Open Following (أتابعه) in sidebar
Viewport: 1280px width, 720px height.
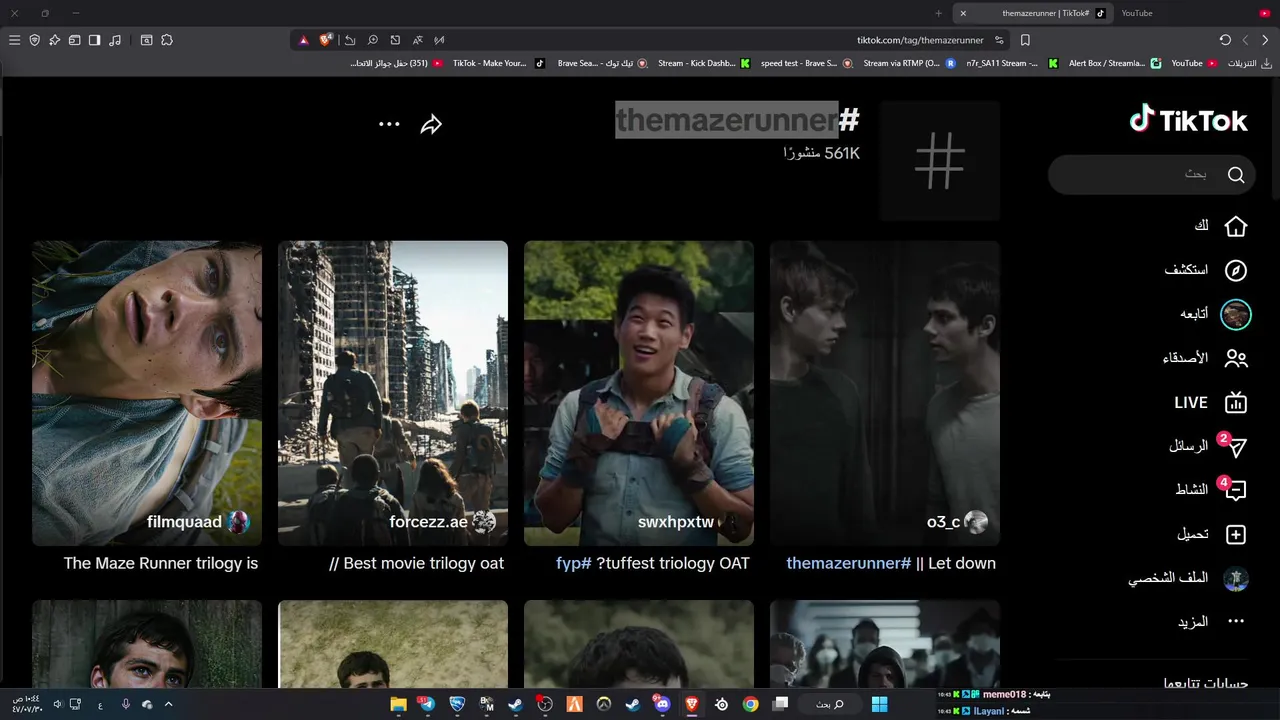(1214, 314)
